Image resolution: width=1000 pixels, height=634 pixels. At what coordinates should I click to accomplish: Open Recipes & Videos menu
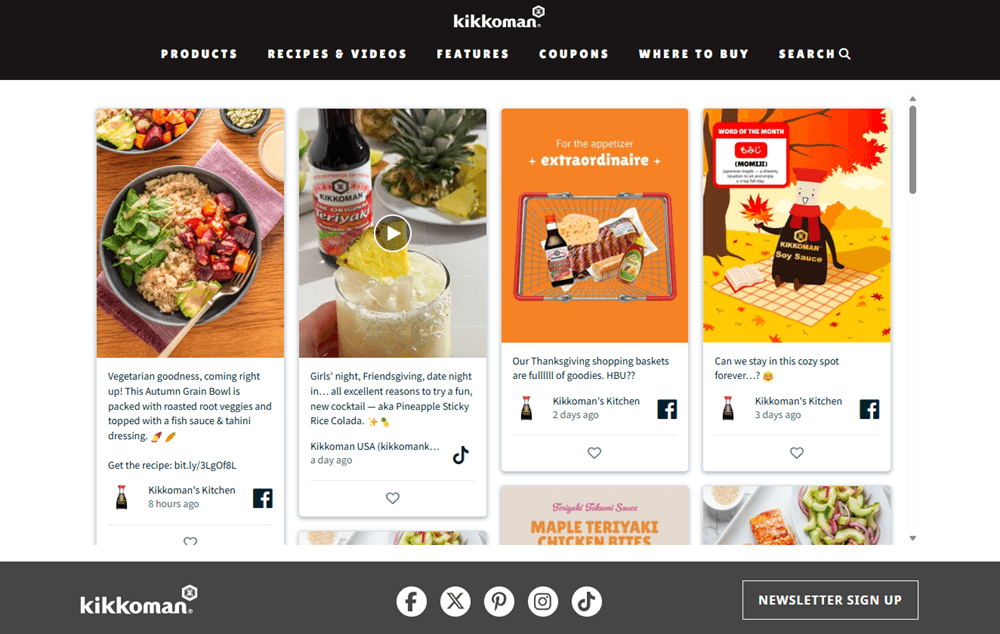click(x=337, y=54)
